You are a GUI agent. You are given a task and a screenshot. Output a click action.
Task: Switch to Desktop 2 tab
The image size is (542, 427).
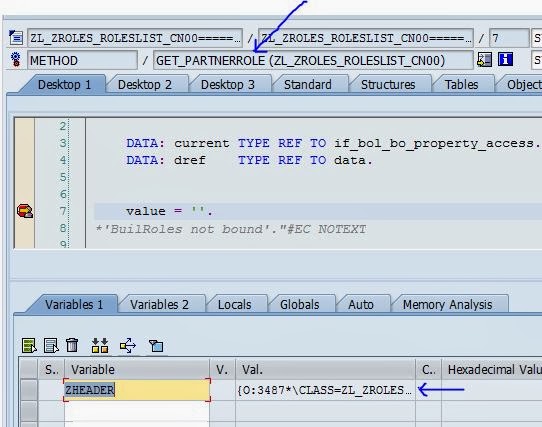[145, 85]
